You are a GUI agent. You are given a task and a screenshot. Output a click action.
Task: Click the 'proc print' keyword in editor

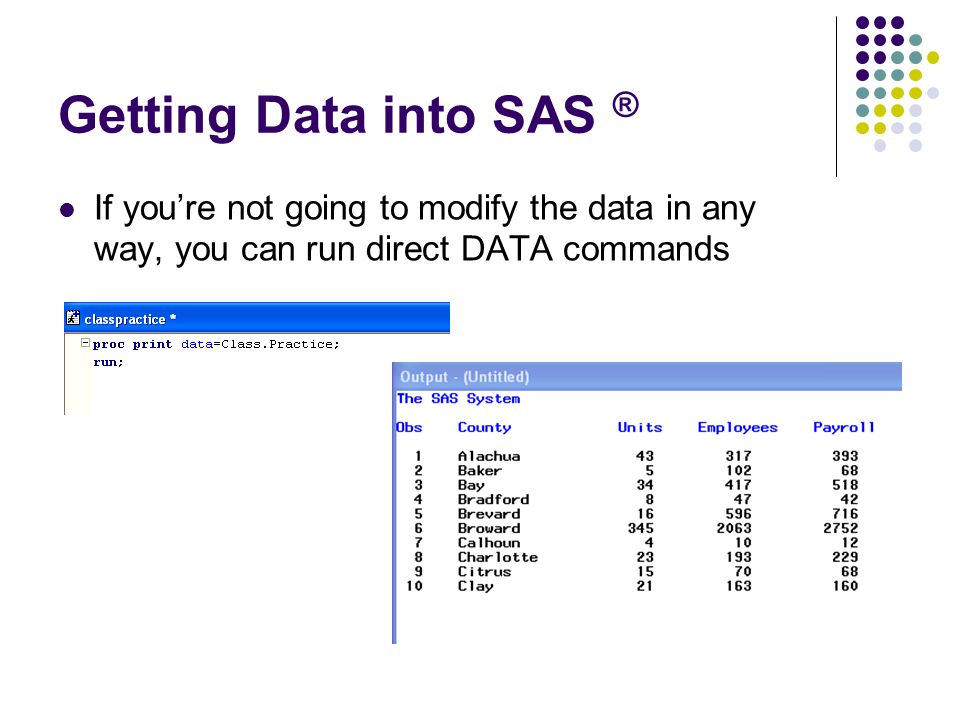(132, 344)
